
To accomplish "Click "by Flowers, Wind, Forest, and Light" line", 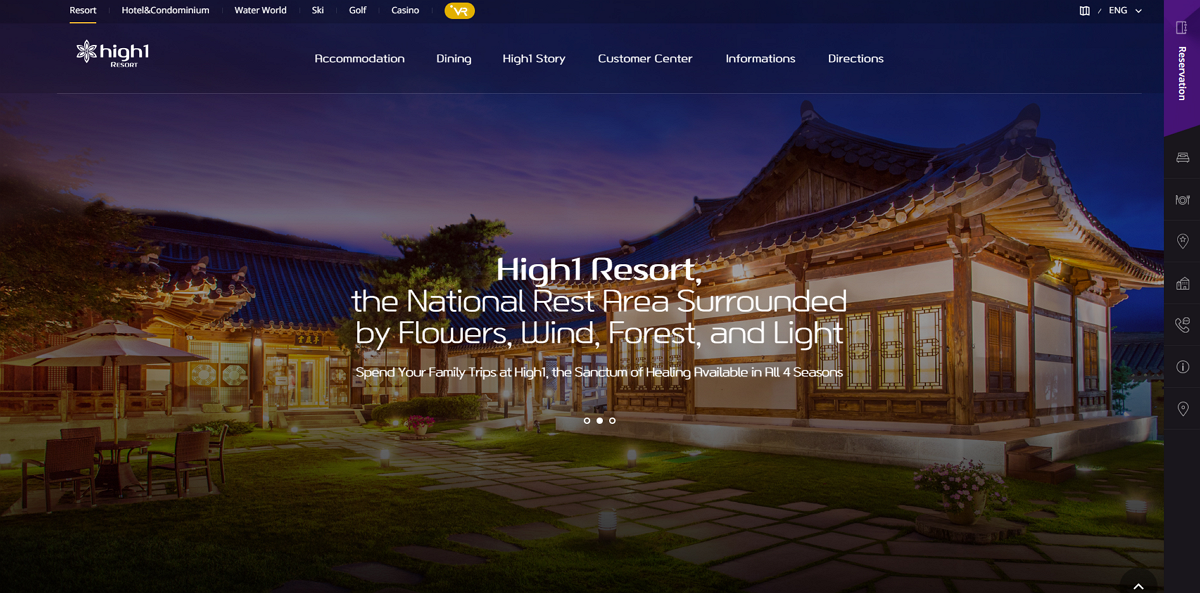I will pos(599,333).
